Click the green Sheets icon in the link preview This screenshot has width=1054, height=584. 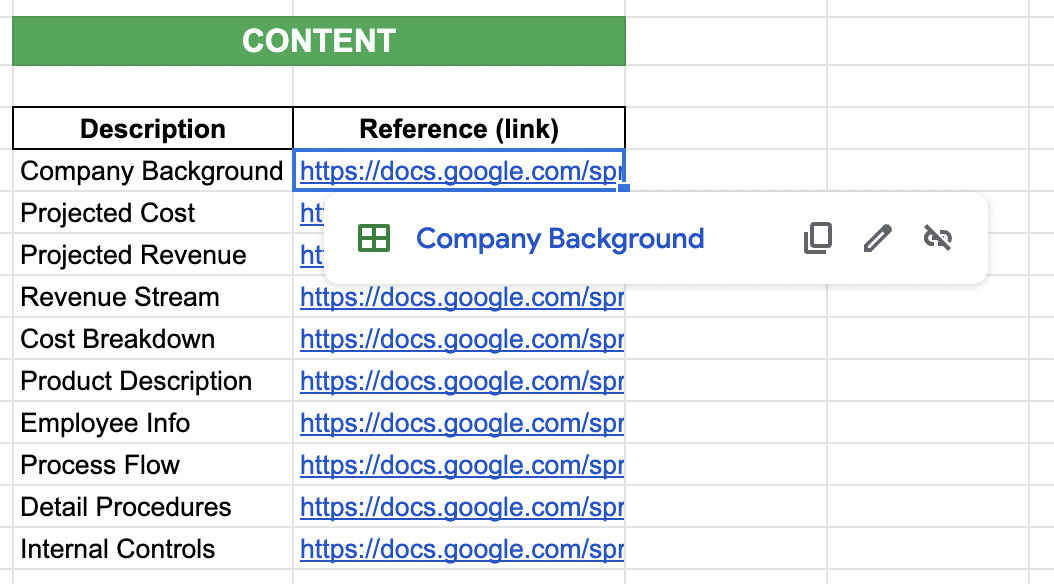[374, 238]
